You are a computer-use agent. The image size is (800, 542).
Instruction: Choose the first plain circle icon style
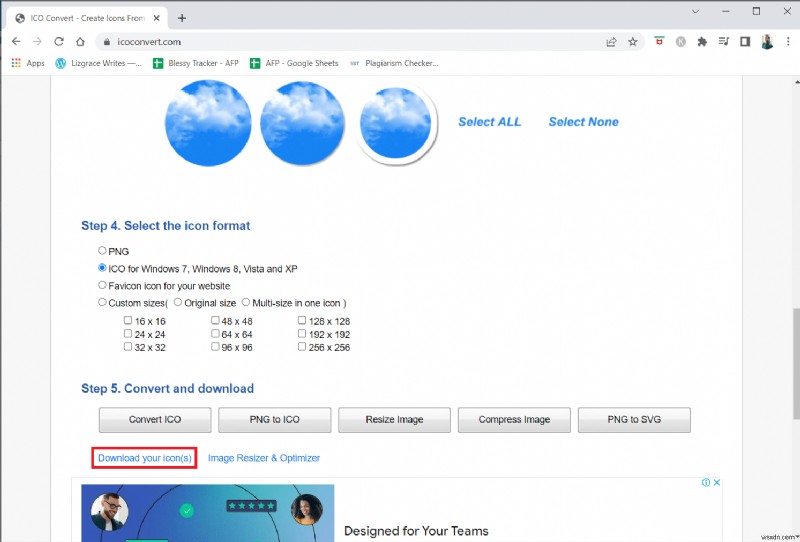pos(208,122)
